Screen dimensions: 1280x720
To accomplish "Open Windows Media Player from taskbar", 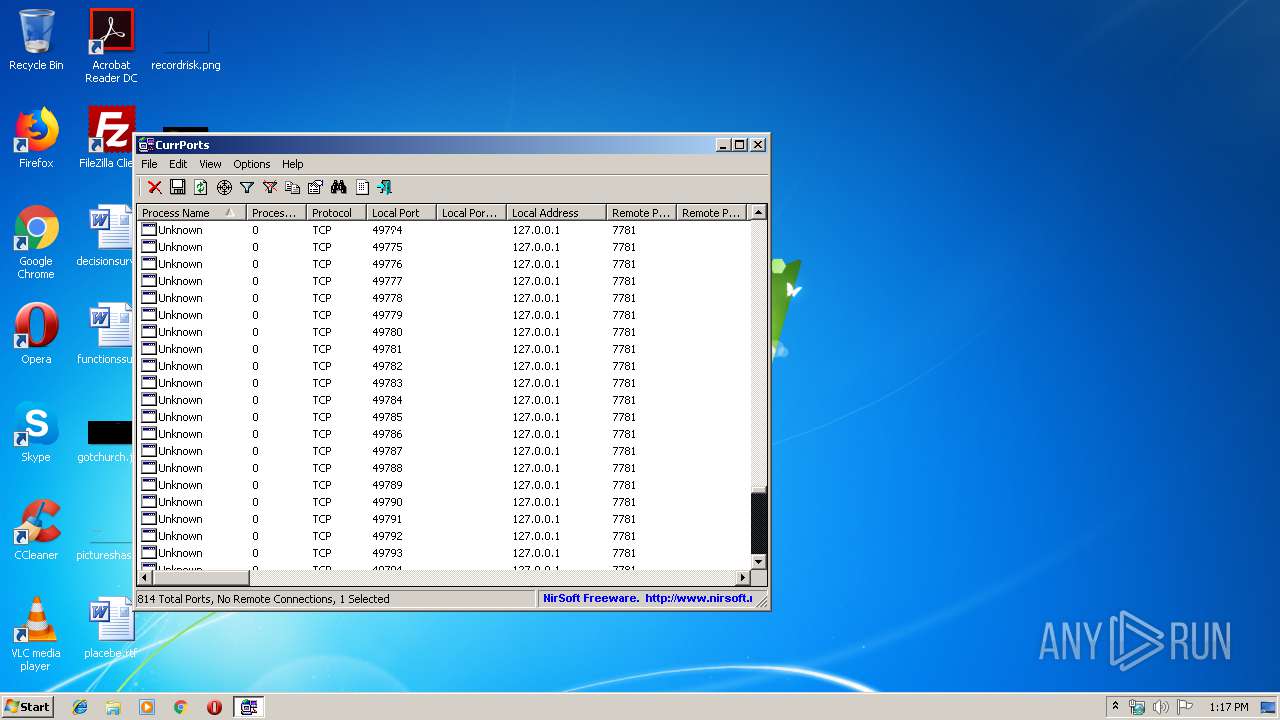I will 147,707.
